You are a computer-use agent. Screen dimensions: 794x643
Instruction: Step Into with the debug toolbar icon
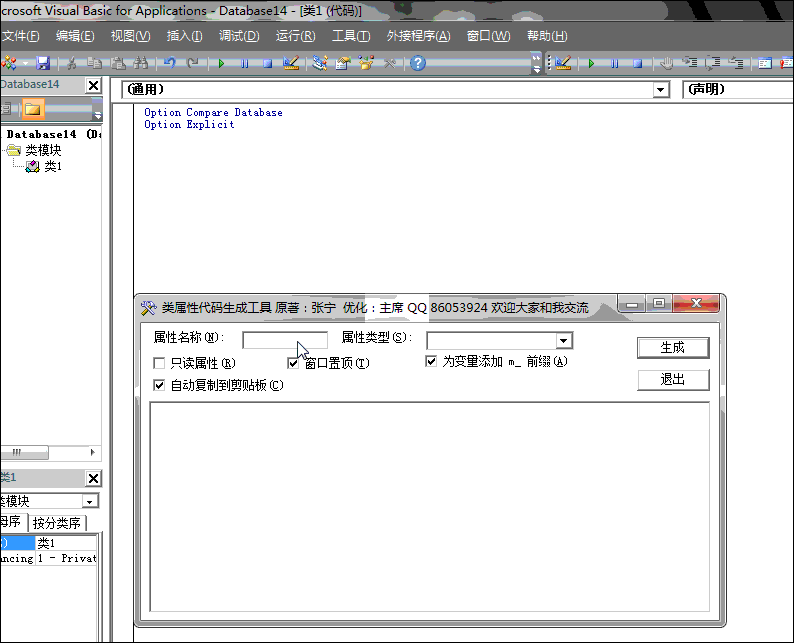point(690,63)
